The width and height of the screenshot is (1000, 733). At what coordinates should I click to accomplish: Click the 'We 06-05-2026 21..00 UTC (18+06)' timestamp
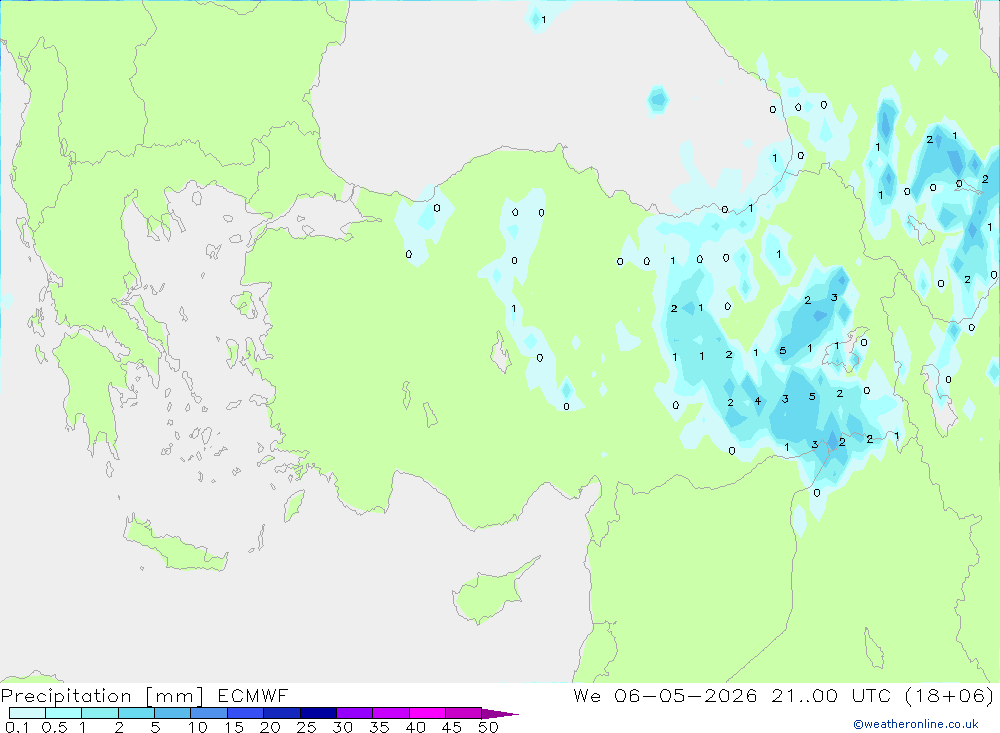click(783, 695)
